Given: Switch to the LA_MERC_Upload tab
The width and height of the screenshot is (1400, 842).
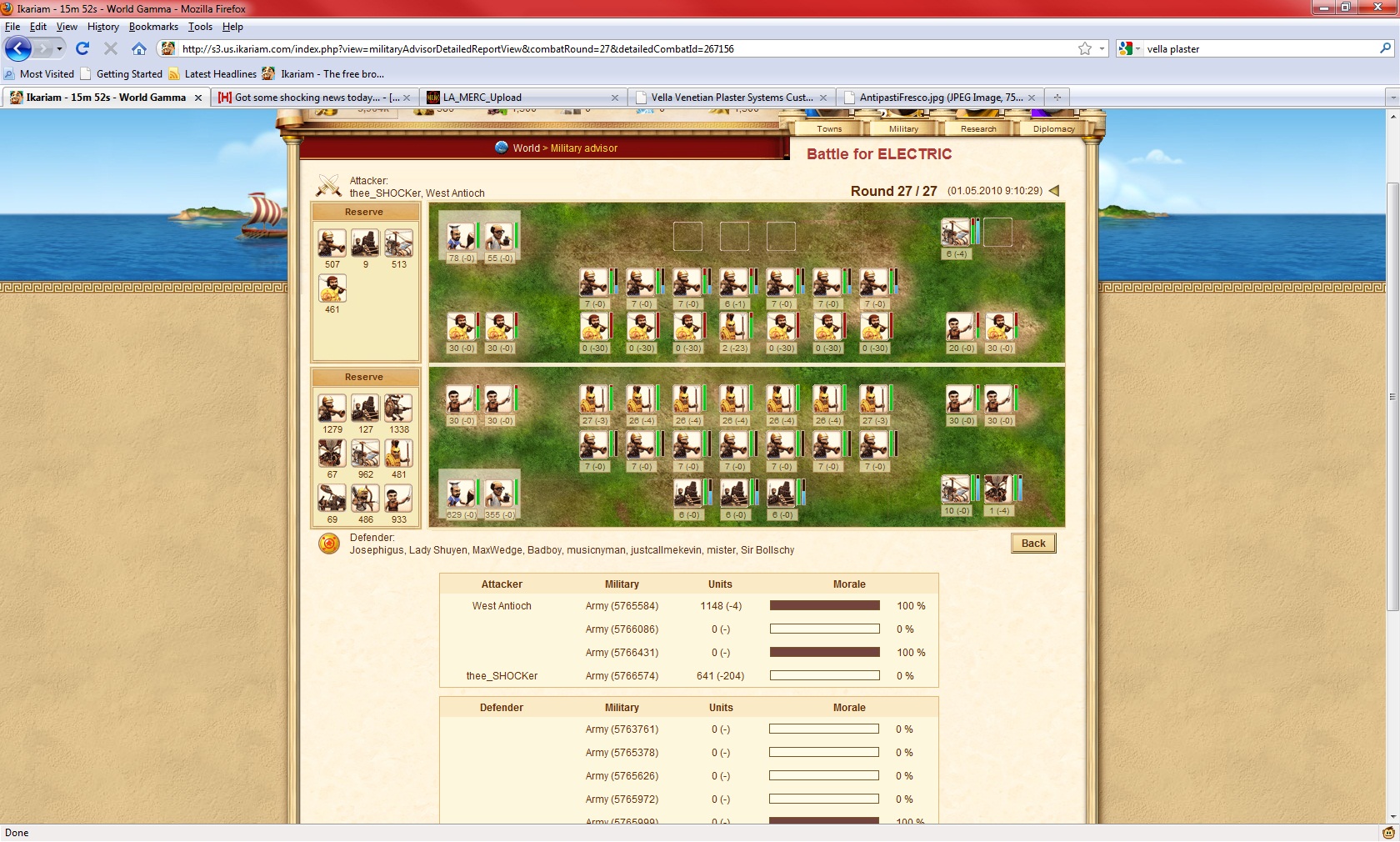Looking at the screenshot, I should (x=522, y=98).
